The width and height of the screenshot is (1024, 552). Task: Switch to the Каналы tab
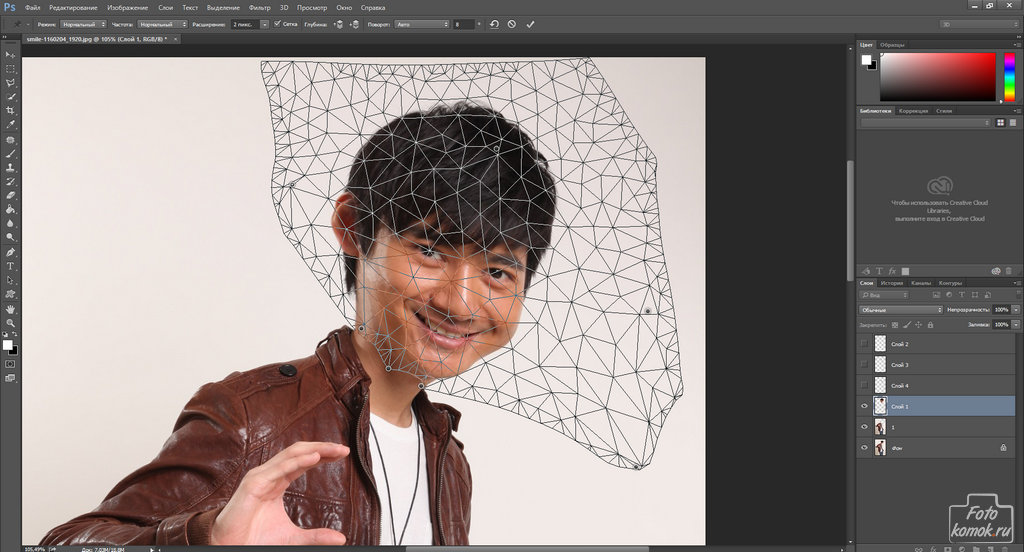(921, 283)
